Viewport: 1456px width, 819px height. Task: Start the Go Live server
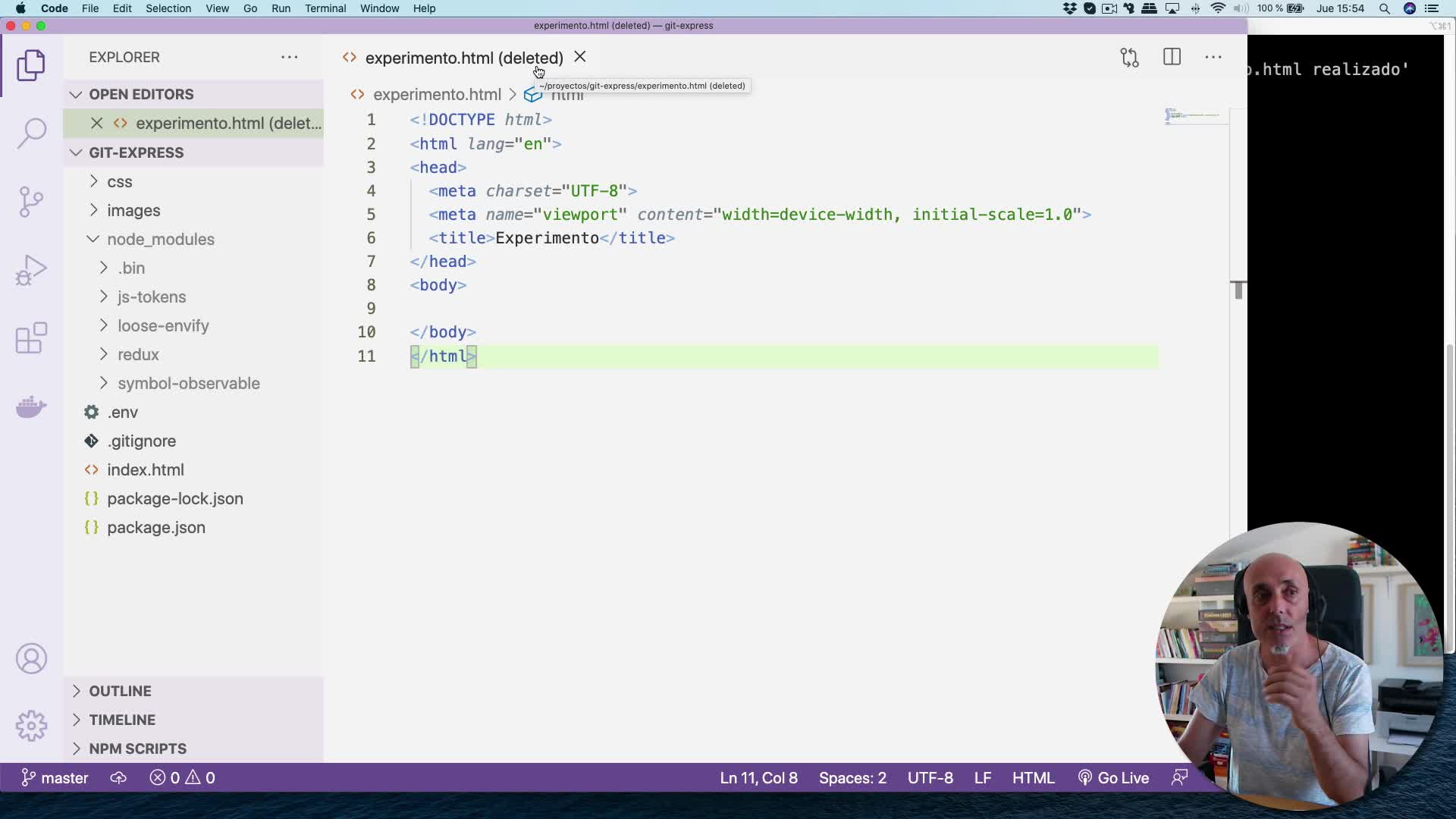pos(1112,777)
